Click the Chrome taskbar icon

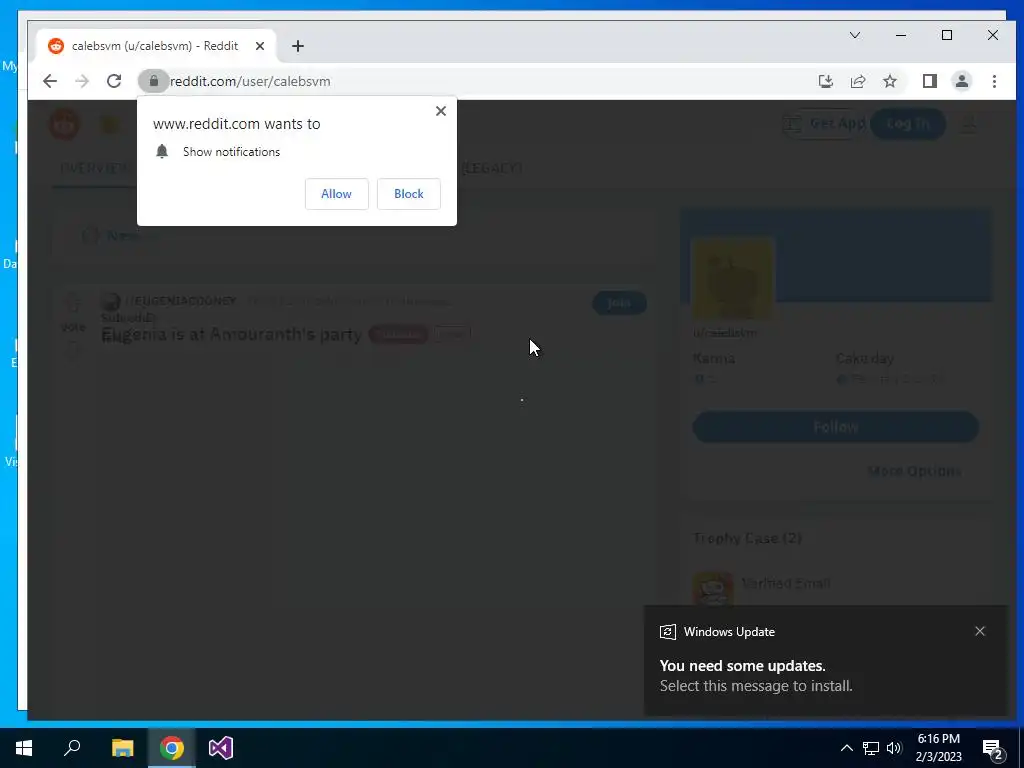172,748
